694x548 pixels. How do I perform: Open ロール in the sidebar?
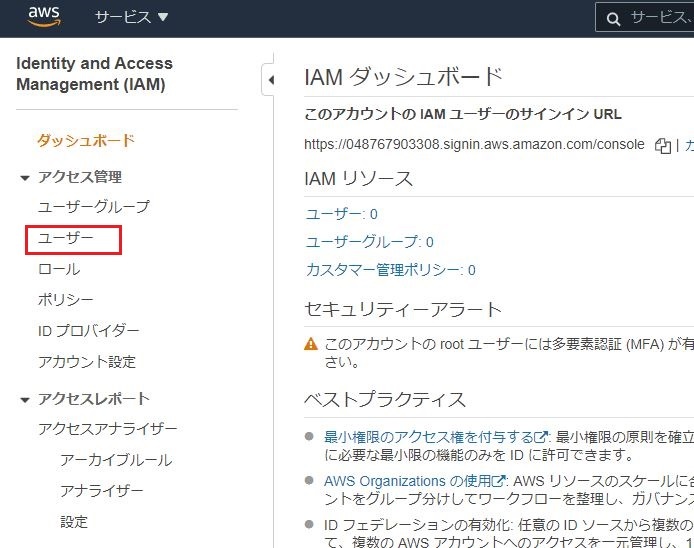[59, 269]
